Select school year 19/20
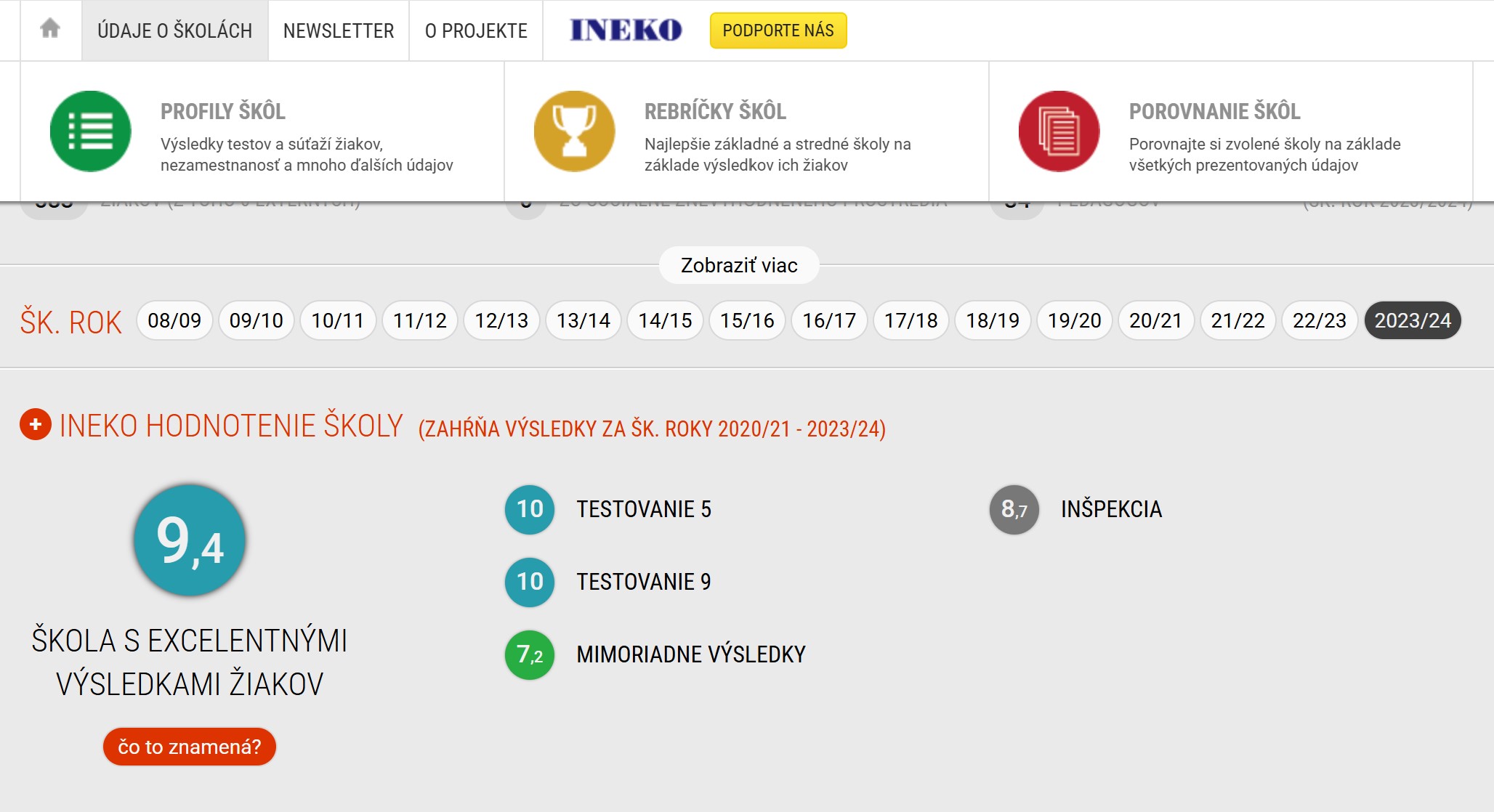 click(1075, 320)
